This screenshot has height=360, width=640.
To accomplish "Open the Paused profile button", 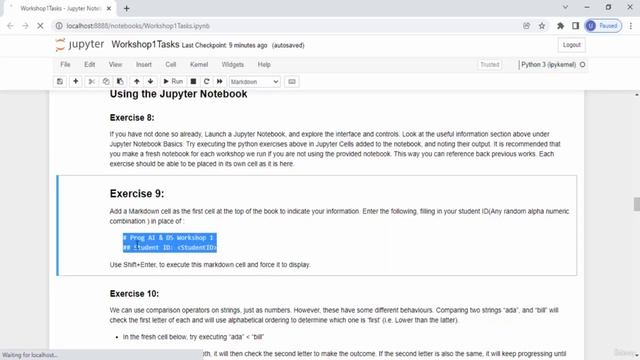I will coord(603,26).
